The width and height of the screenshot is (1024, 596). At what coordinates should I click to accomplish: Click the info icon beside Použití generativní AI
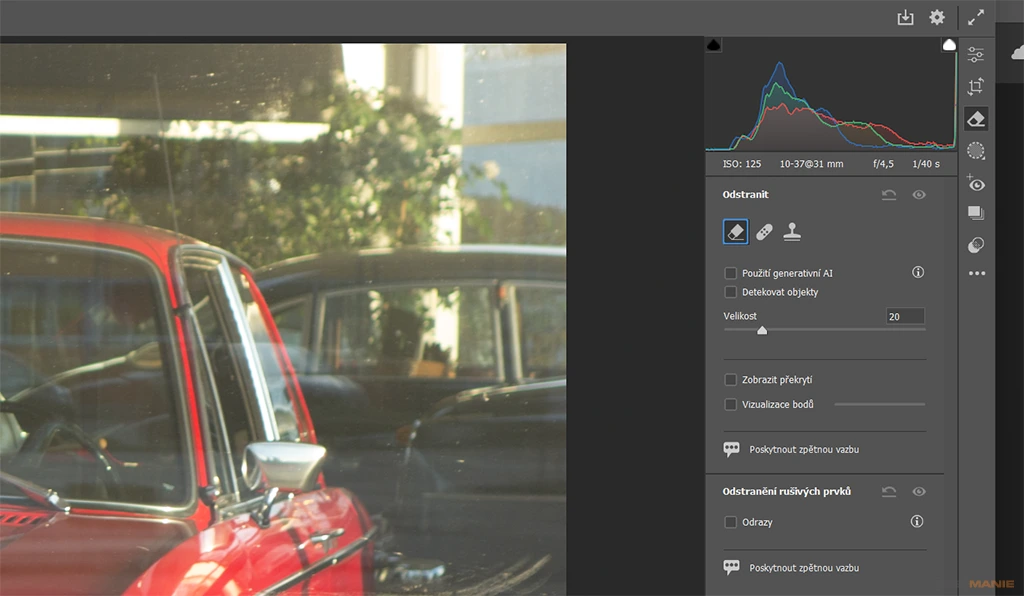tap(917, 272)
